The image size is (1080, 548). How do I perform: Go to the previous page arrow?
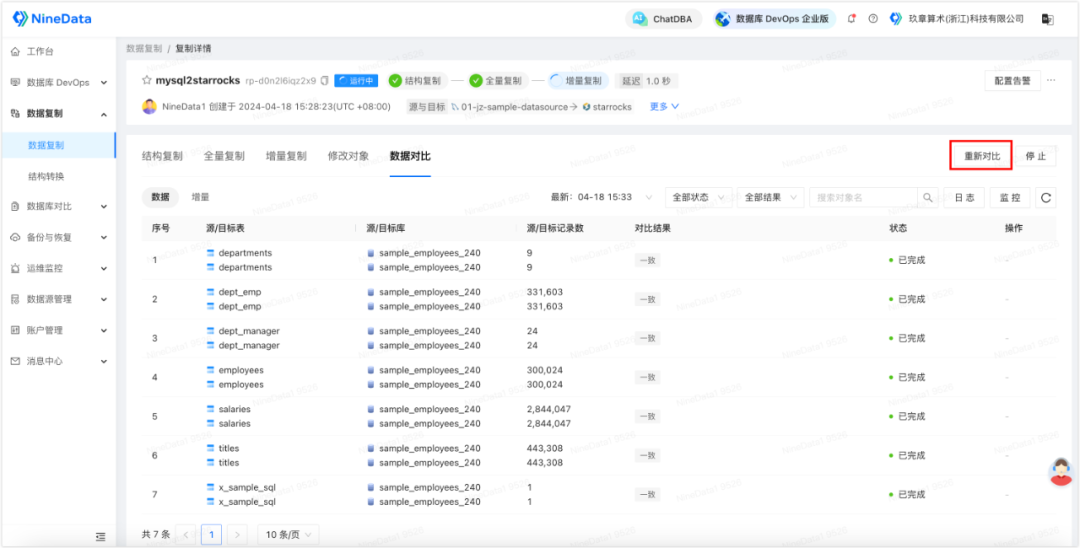186,534
